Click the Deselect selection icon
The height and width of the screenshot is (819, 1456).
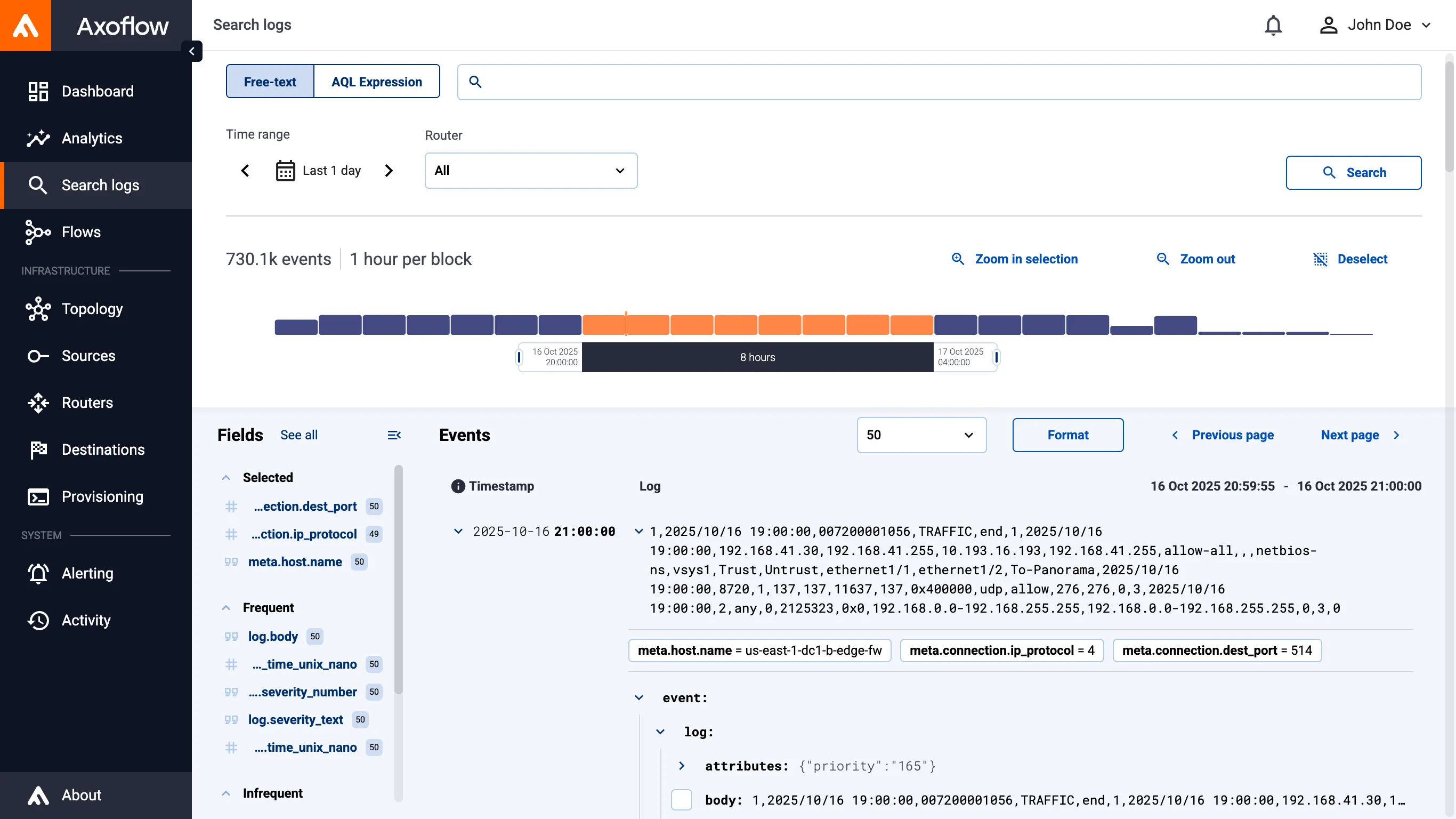[x=1320, y=259]
